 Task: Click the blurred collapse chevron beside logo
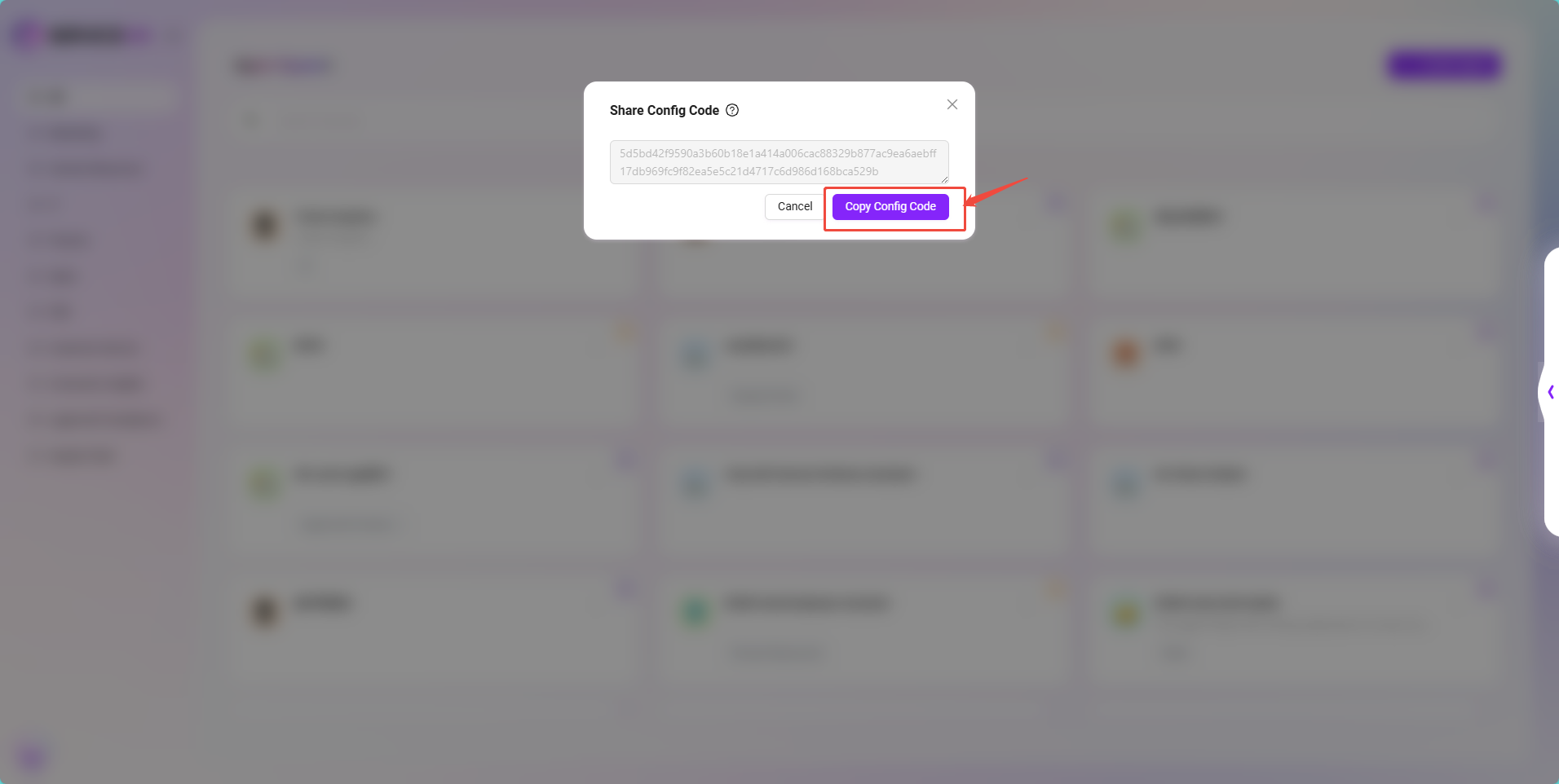(x=172, y=36)
